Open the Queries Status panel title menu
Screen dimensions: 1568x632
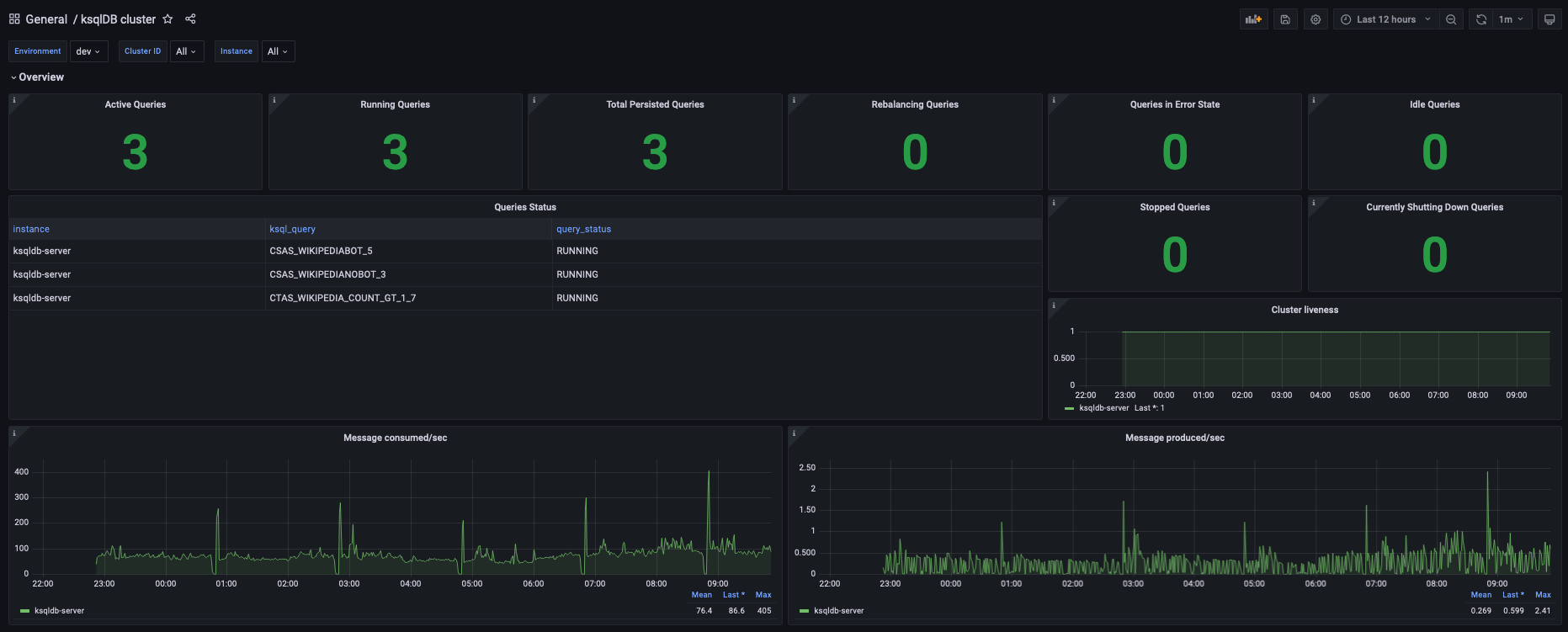tap(525, 207)
